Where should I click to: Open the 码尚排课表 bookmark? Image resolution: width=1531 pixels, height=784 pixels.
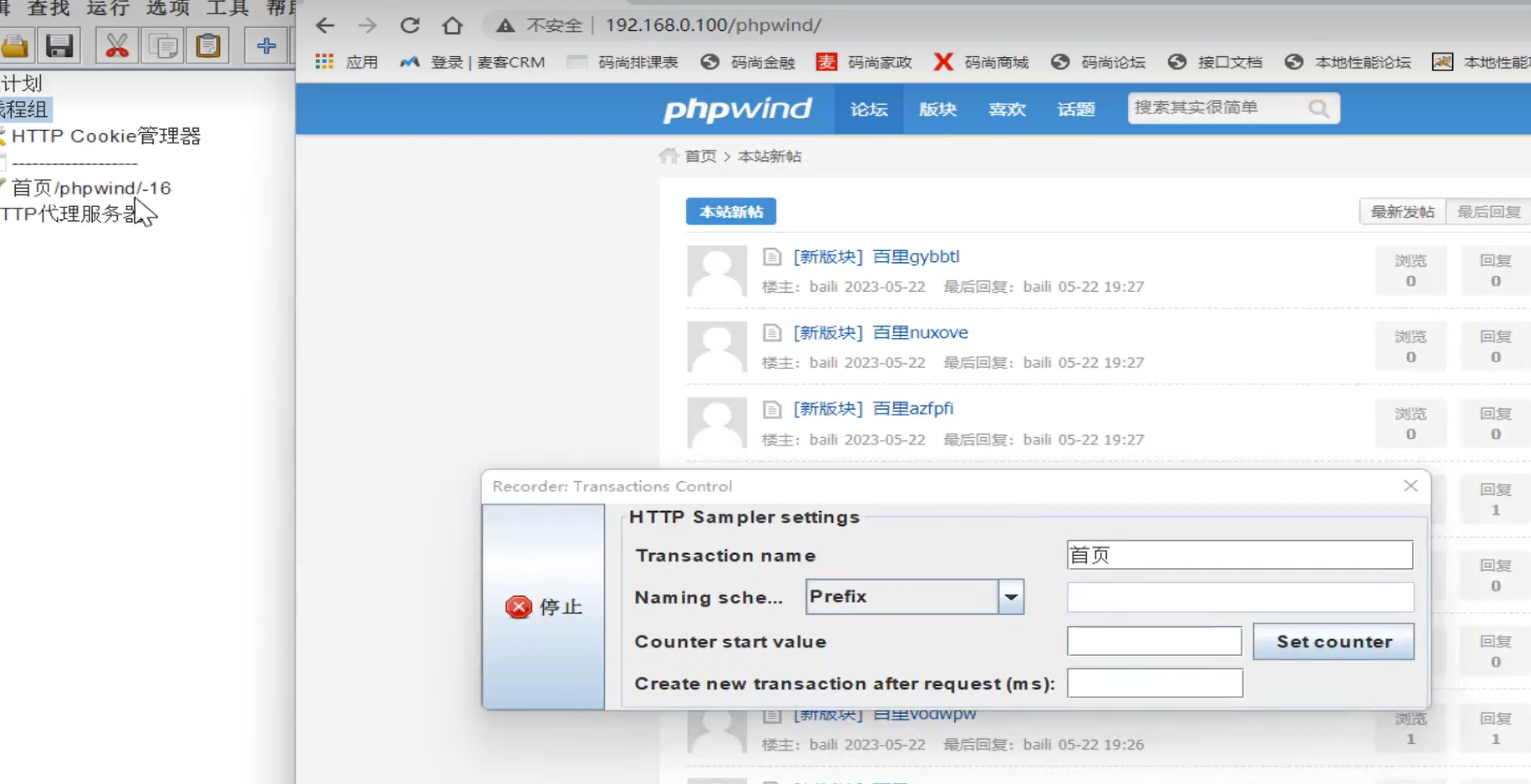pos(622,62)
